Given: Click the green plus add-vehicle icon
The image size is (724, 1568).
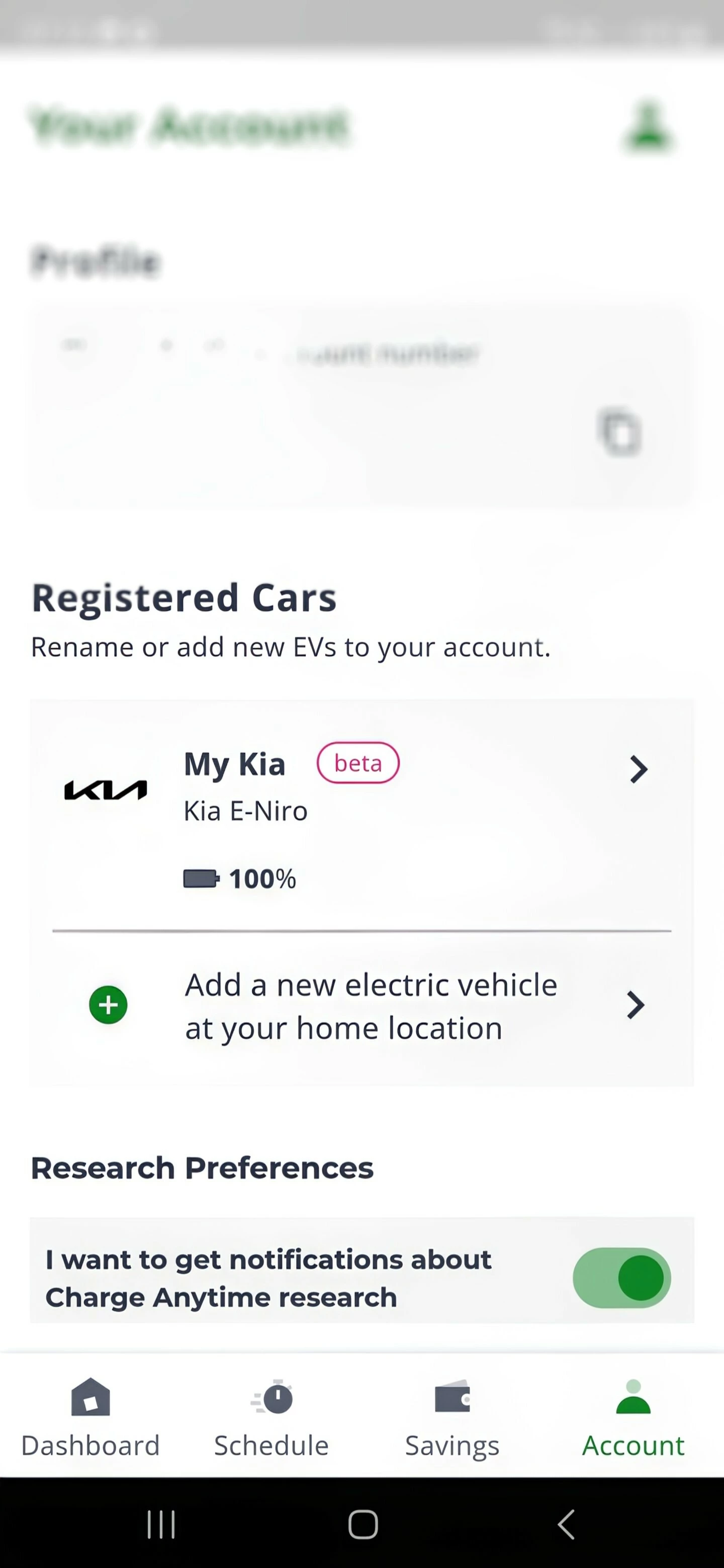Looking at the screenshot, I should click(109, 1005).
